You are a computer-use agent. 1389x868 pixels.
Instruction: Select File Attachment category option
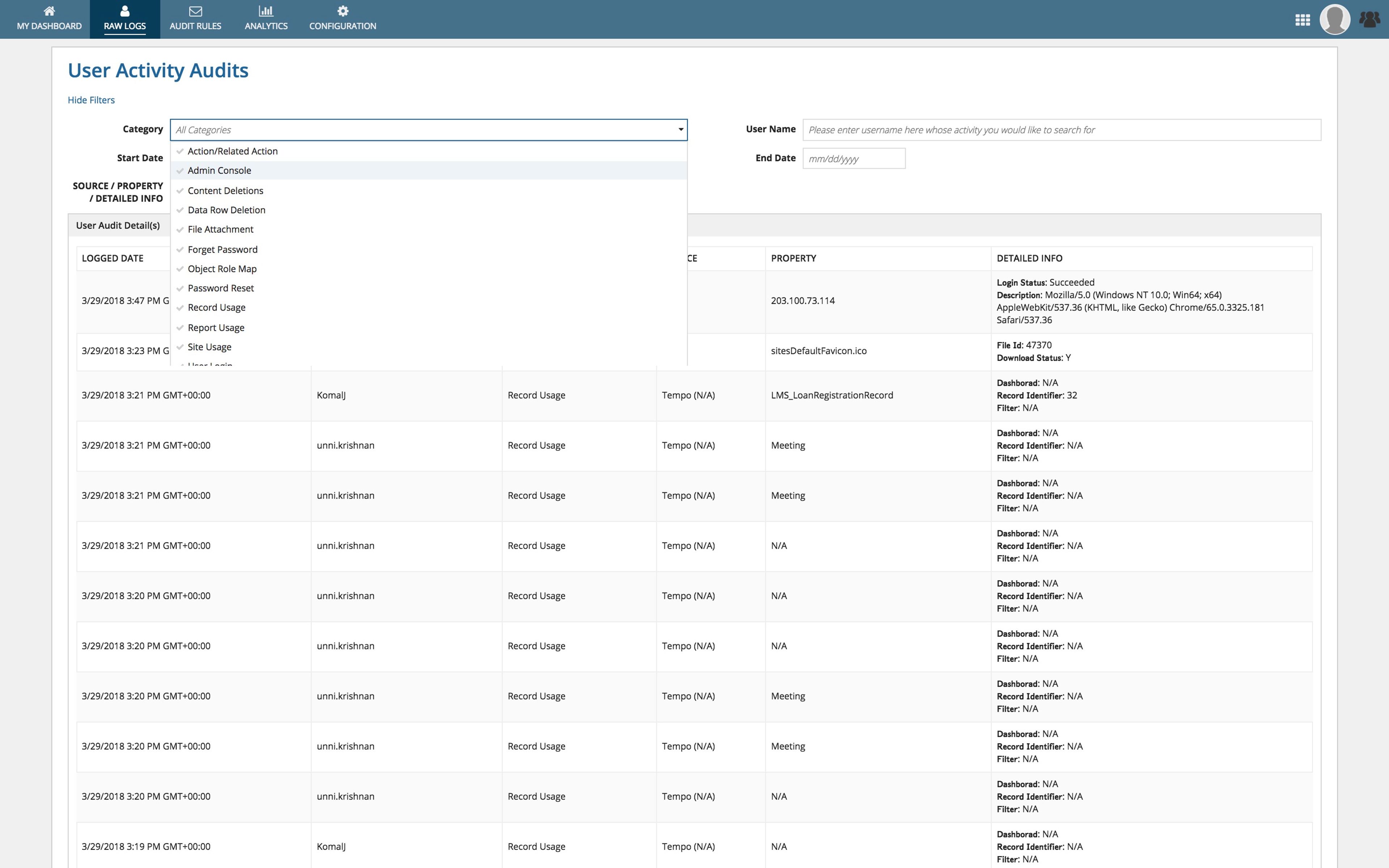coord(428,229)
